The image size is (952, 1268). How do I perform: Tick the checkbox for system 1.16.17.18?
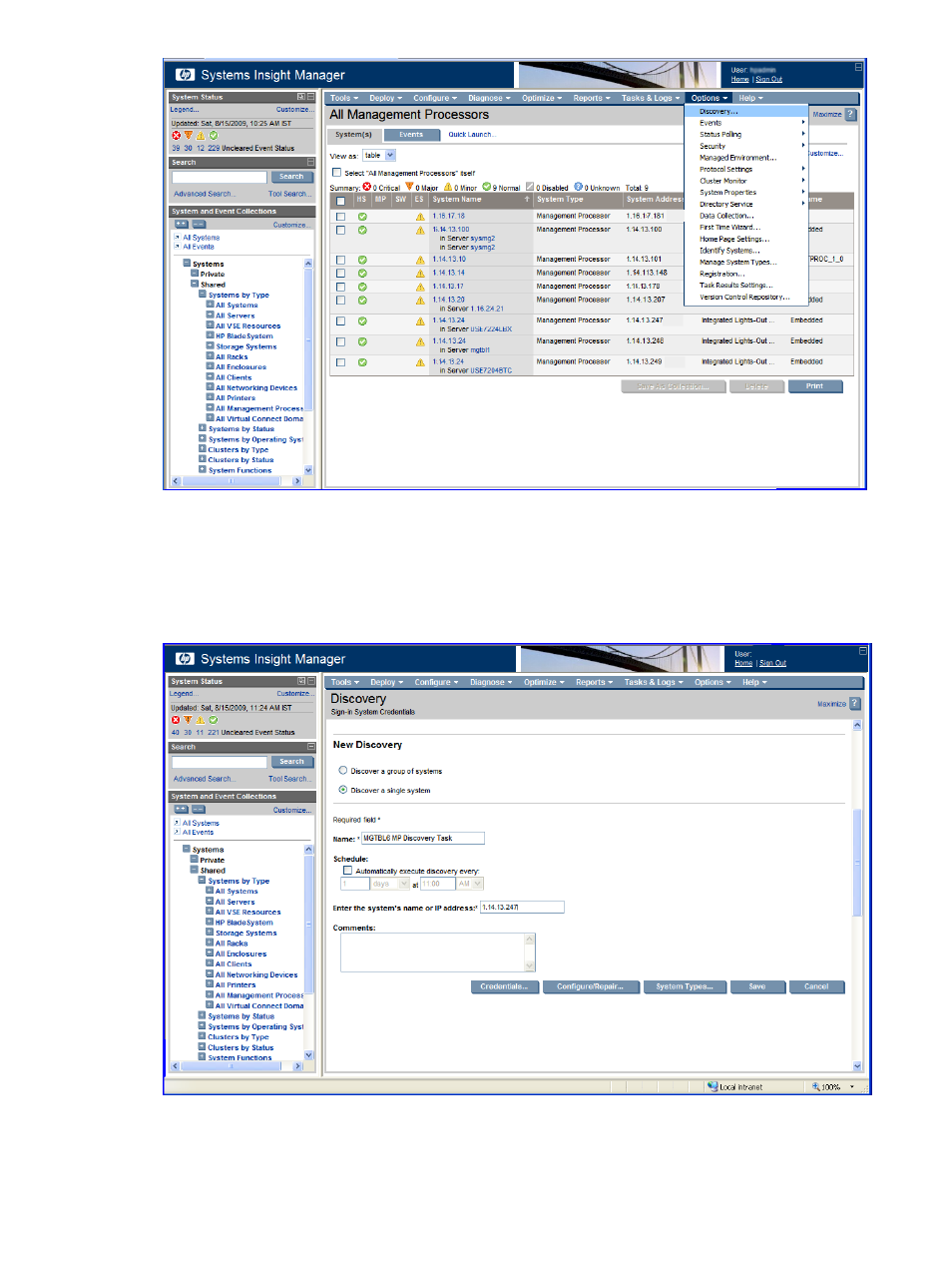[341, 217]
